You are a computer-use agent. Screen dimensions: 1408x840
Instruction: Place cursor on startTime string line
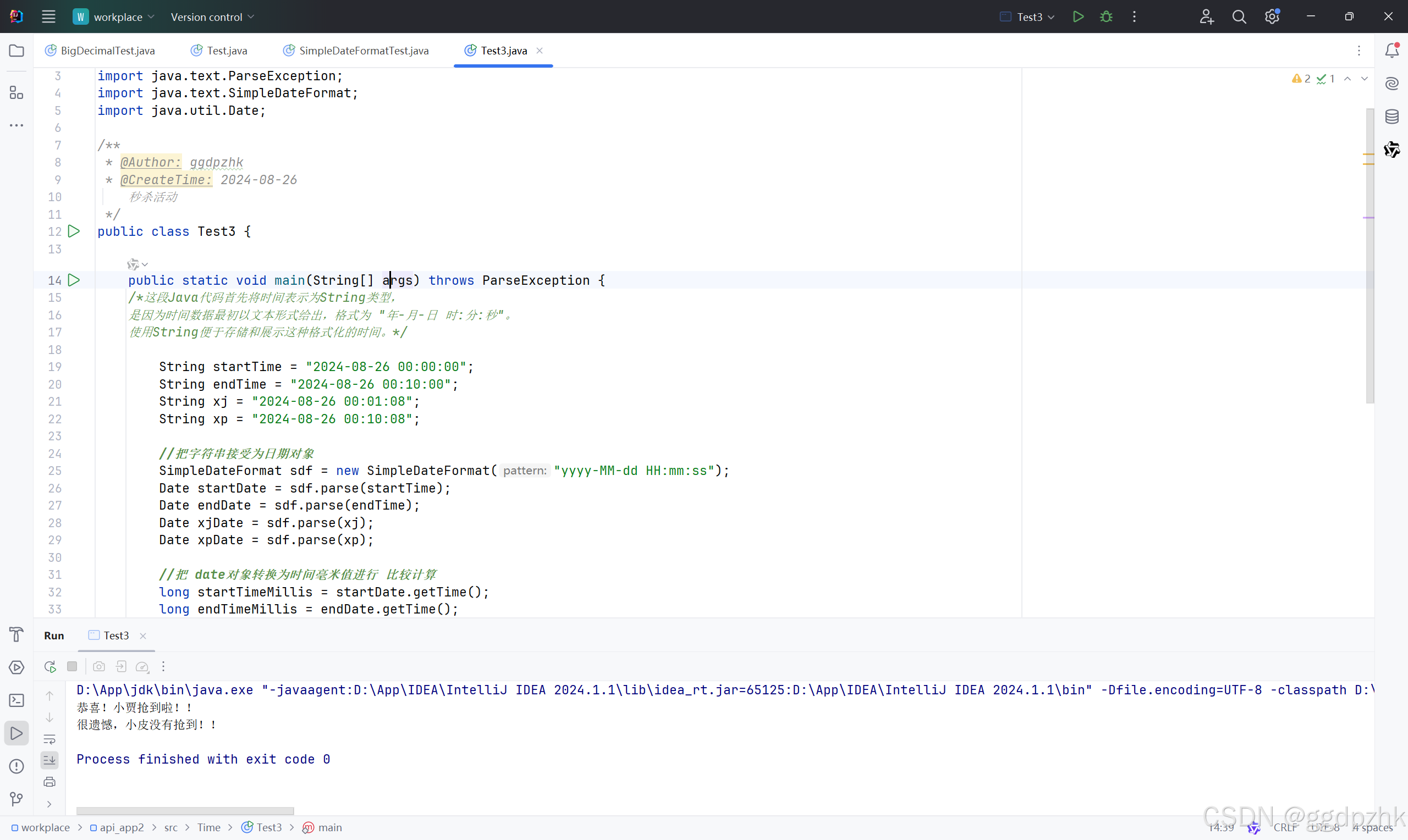pos(316,367)
